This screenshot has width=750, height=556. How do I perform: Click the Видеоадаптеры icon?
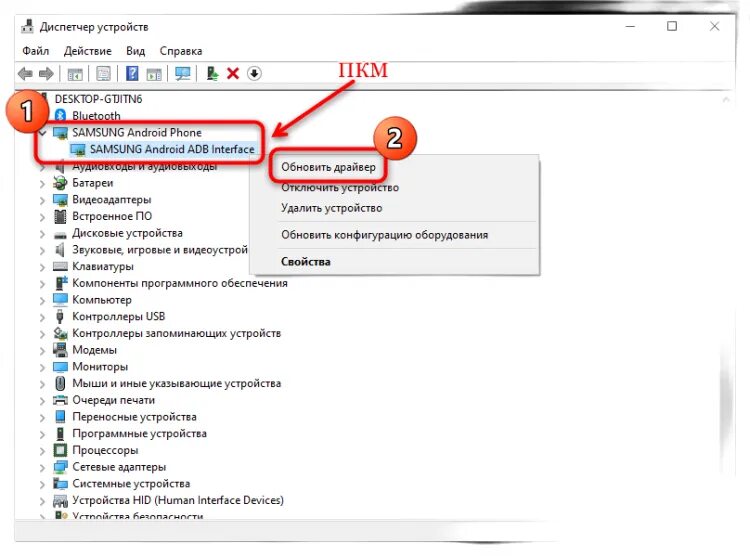60,200
